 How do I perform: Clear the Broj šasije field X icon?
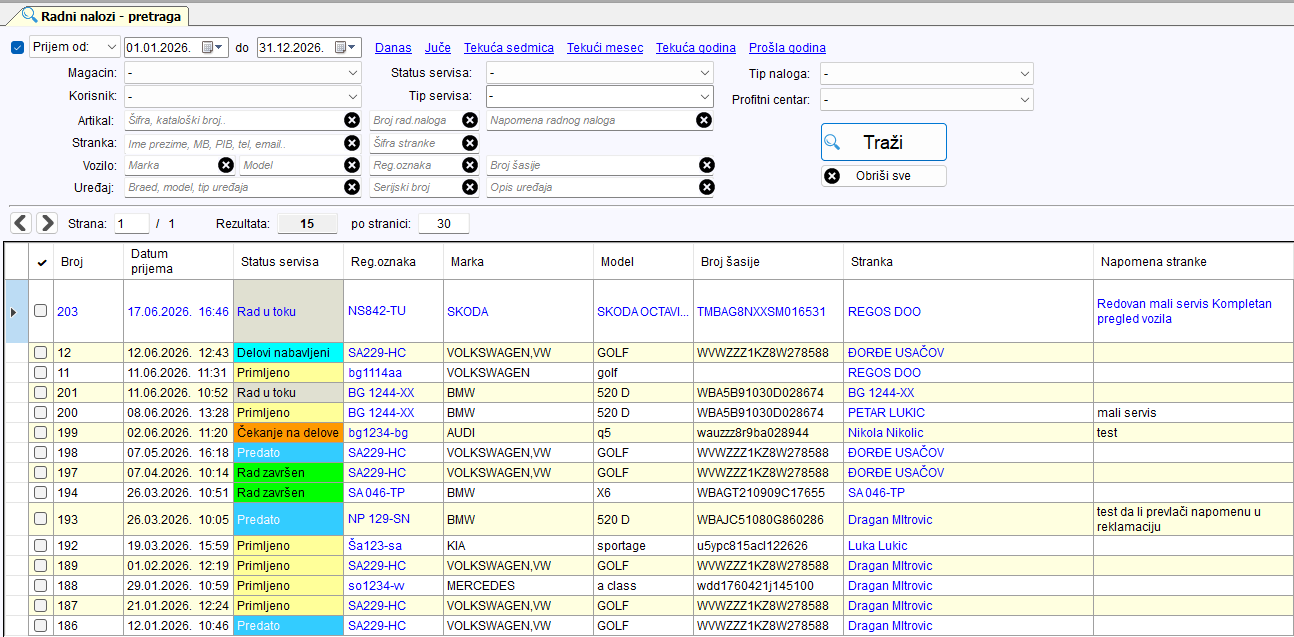pos(707,165)
